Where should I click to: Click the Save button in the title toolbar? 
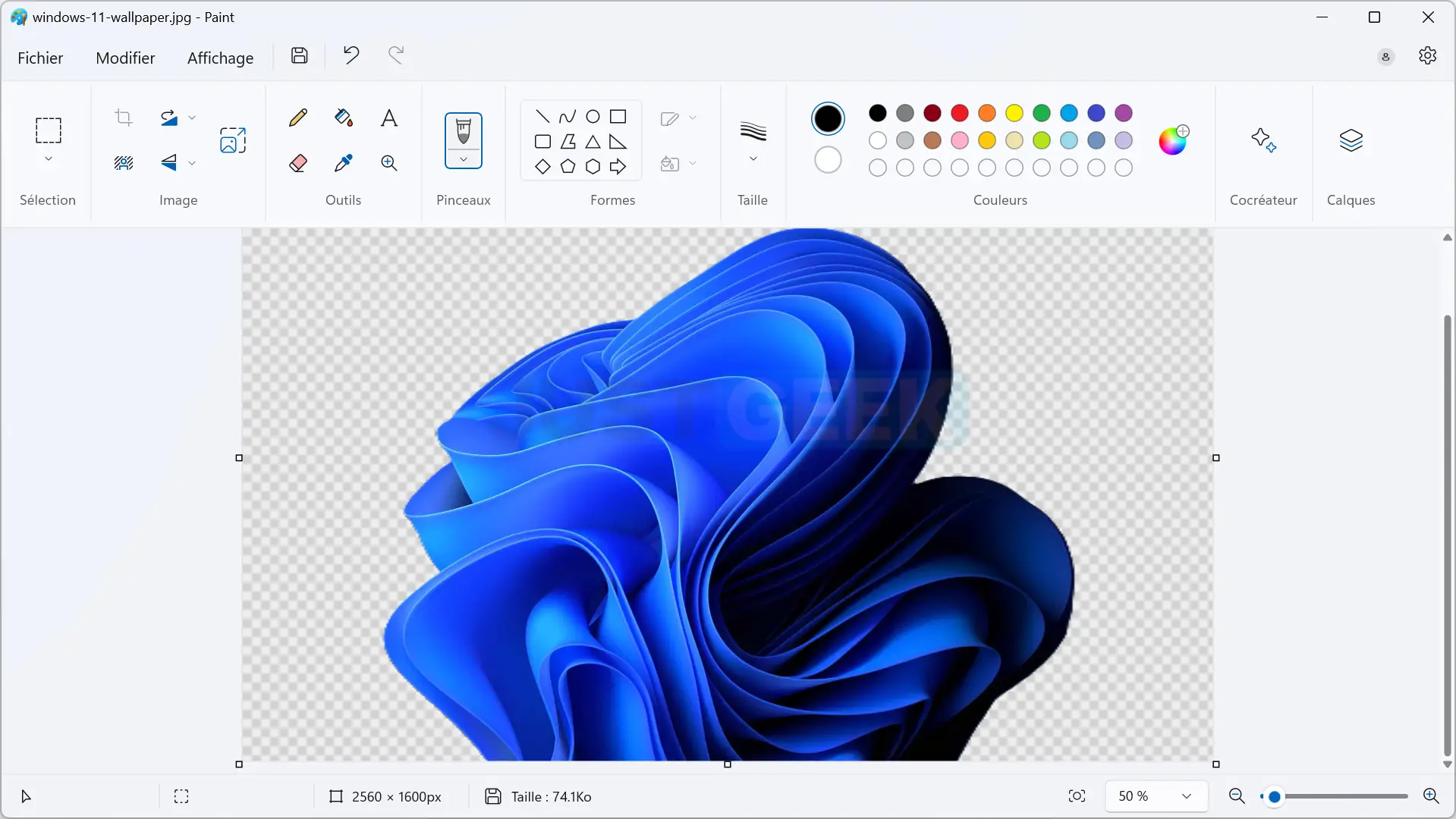[300, 55]
